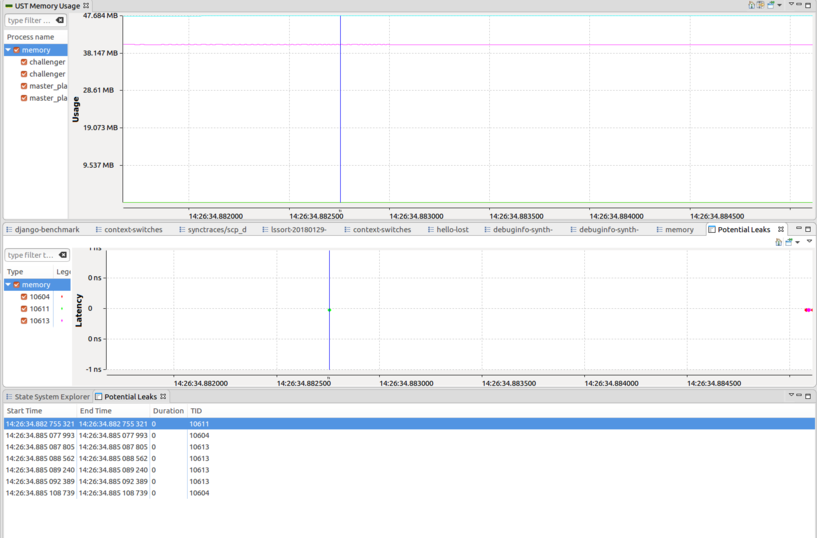Click the home icon in the Potential Leaks chart toolbar
817x538 pixels.
(778, 242)
